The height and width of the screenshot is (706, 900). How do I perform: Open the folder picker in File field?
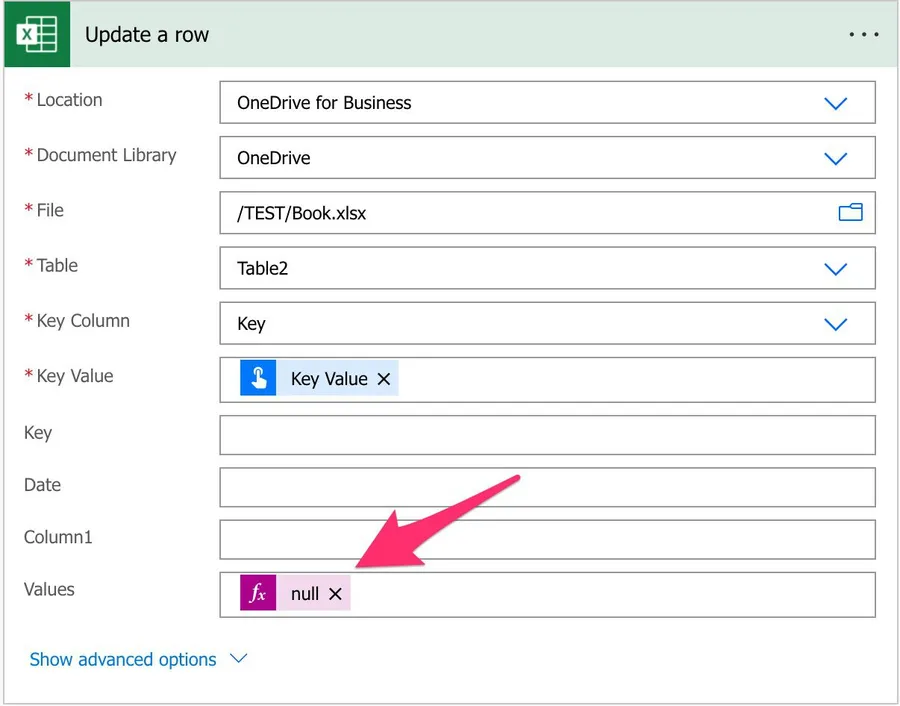pos(850,212)
